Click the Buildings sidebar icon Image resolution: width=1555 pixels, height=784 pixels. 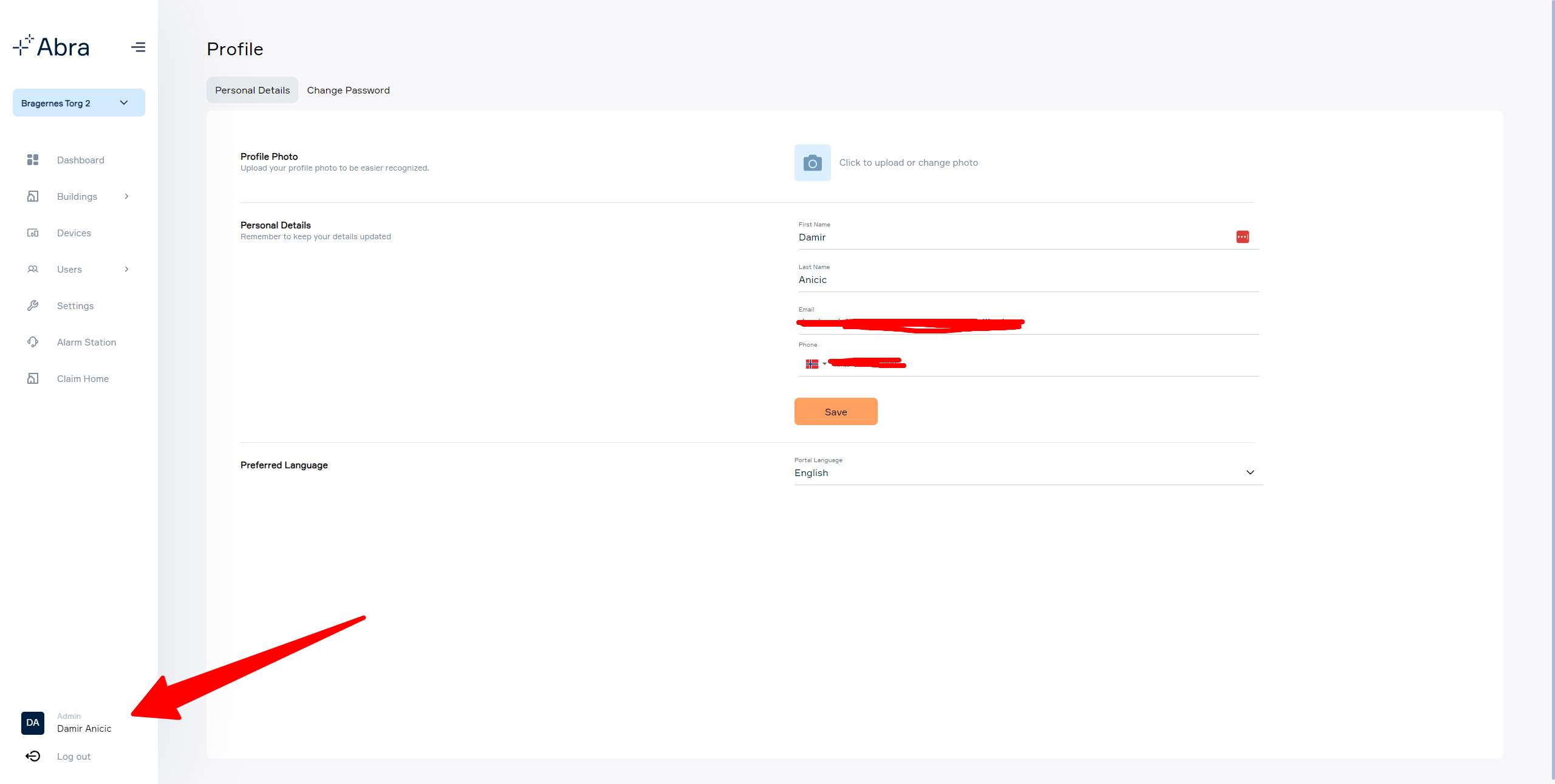point(33,196)
